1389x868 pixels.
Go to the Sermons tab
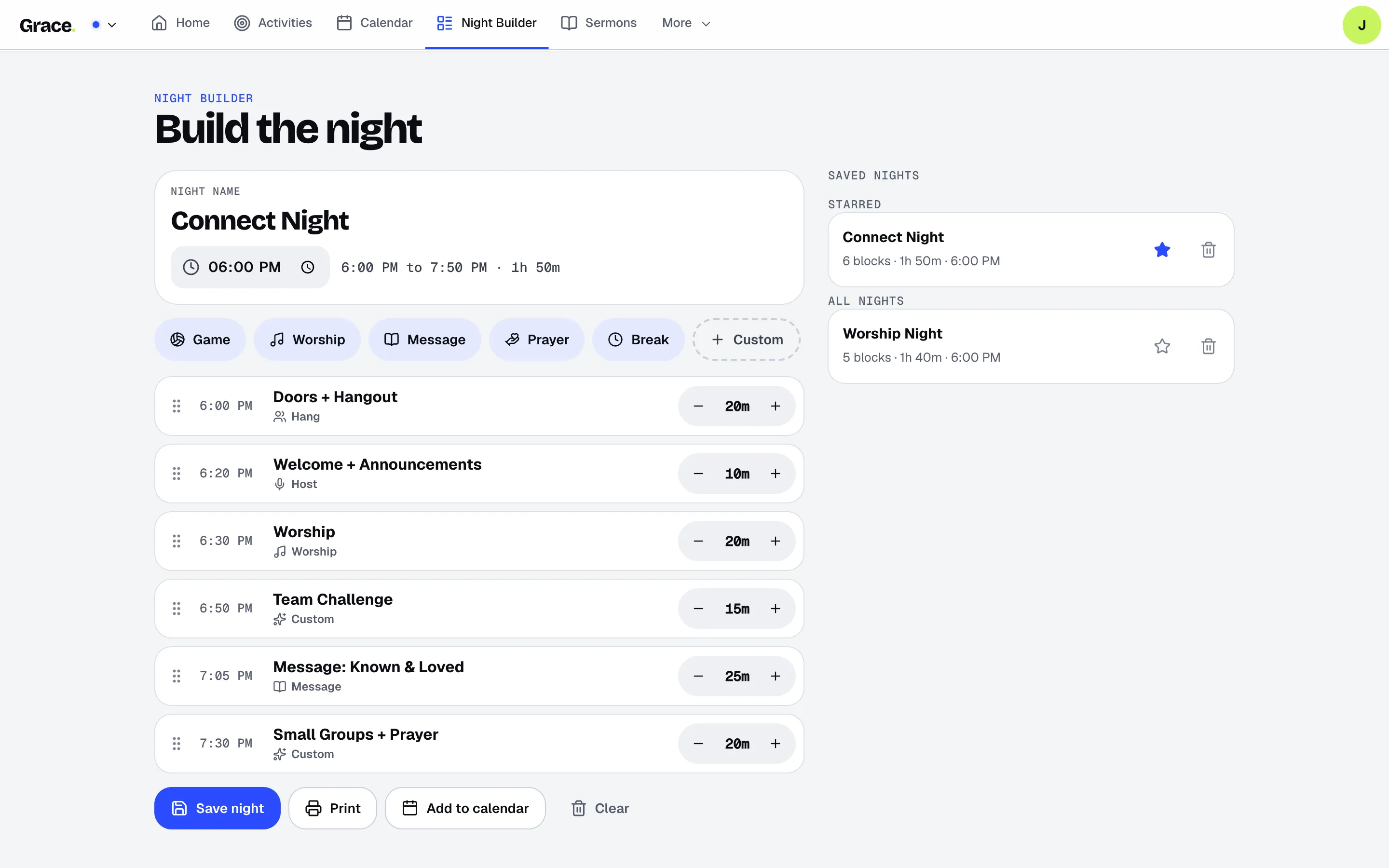coord(599,23)
